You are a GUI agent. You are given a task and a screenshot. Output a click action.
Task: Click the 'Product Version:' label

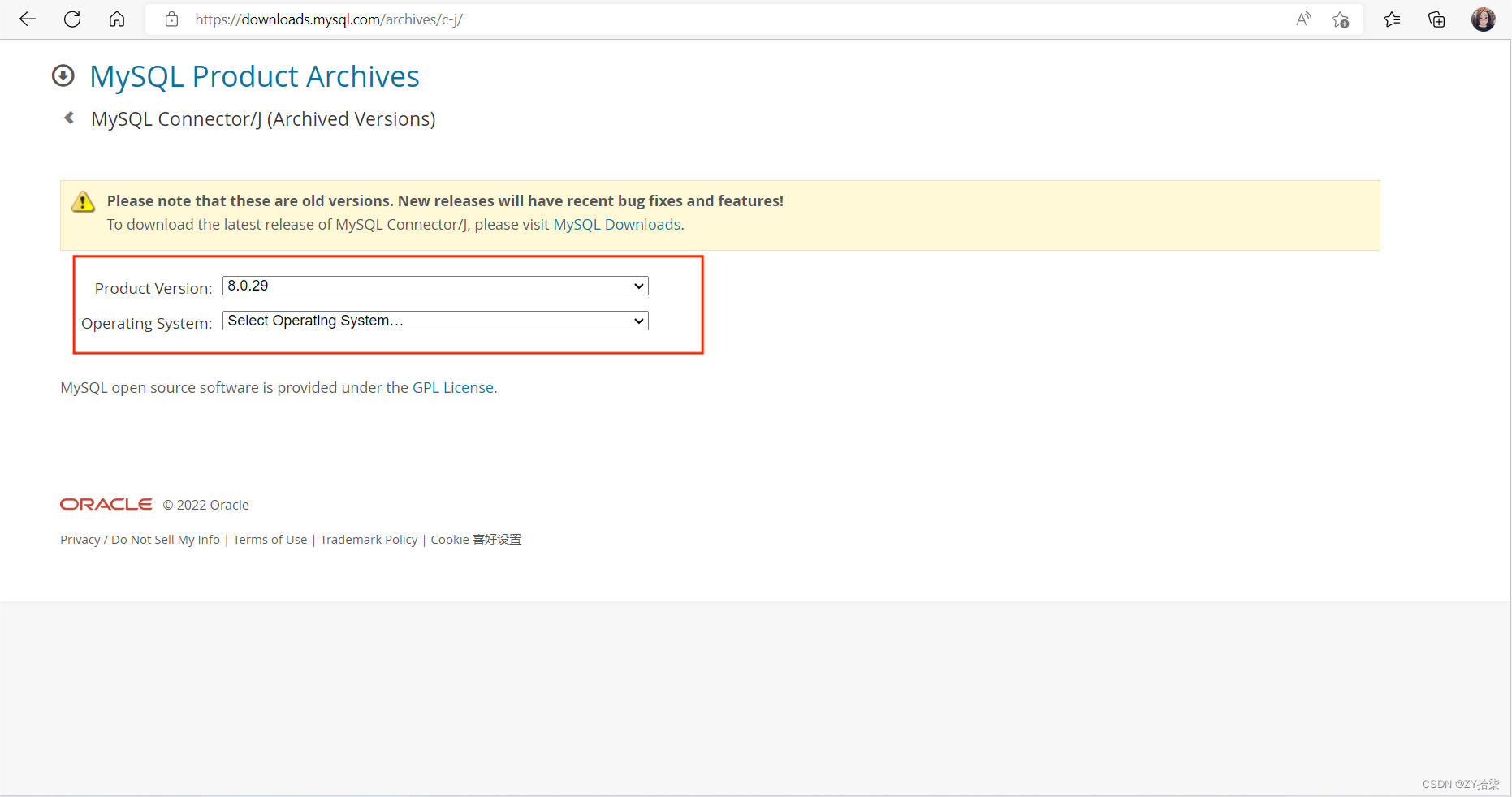click(153, 288)
